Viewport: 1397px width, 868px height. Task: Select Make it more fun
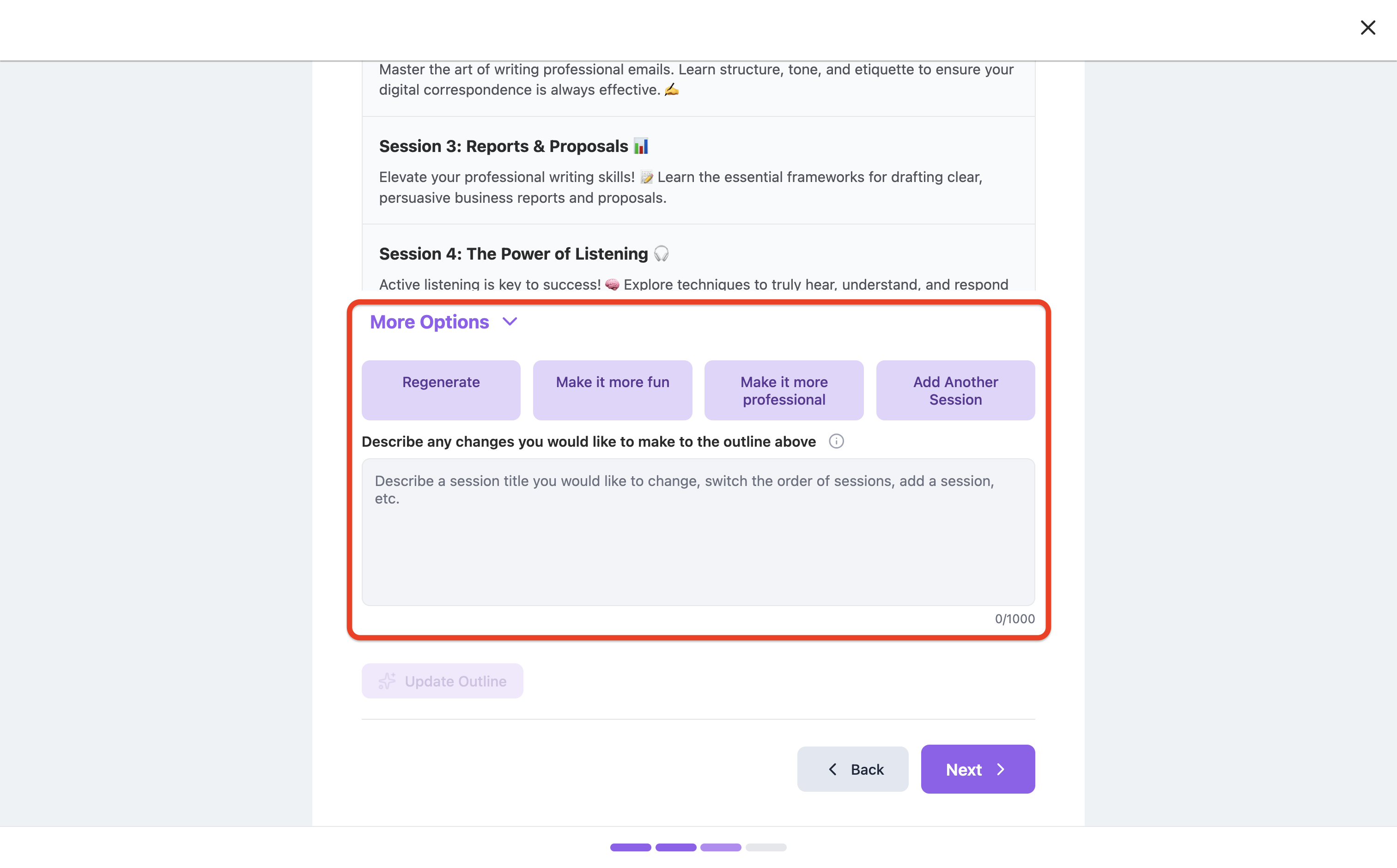613,390
